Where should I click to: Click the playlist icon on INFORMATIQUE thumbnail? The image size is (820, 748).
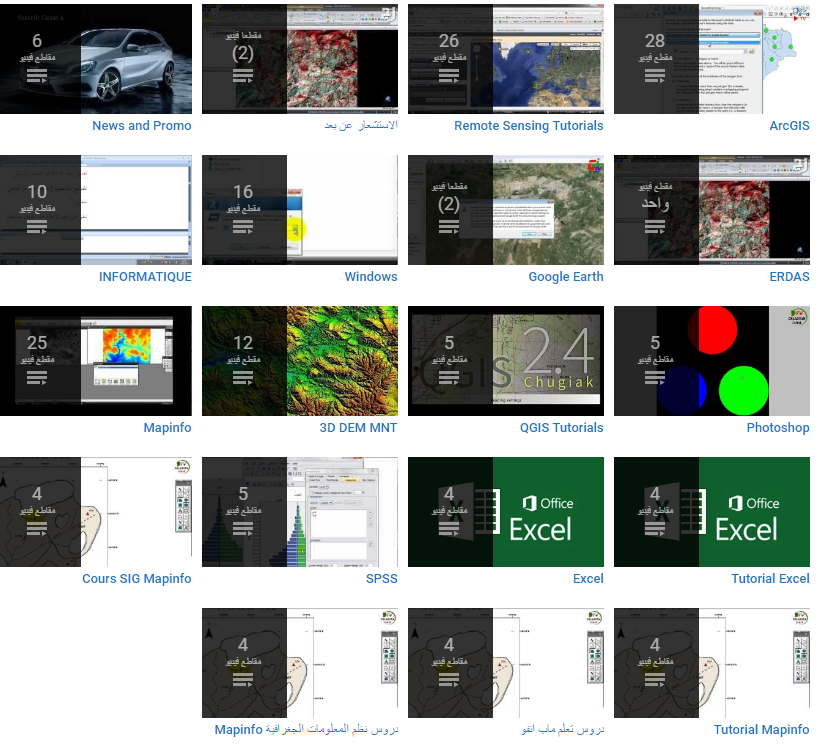click(x=37, y=227)
